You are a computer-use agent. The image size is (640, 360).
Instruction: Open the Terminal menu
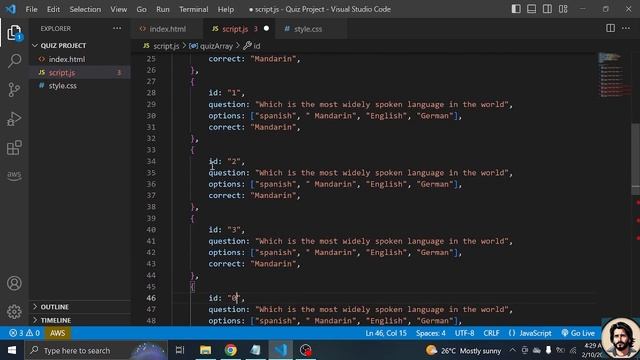click(193, 9)
